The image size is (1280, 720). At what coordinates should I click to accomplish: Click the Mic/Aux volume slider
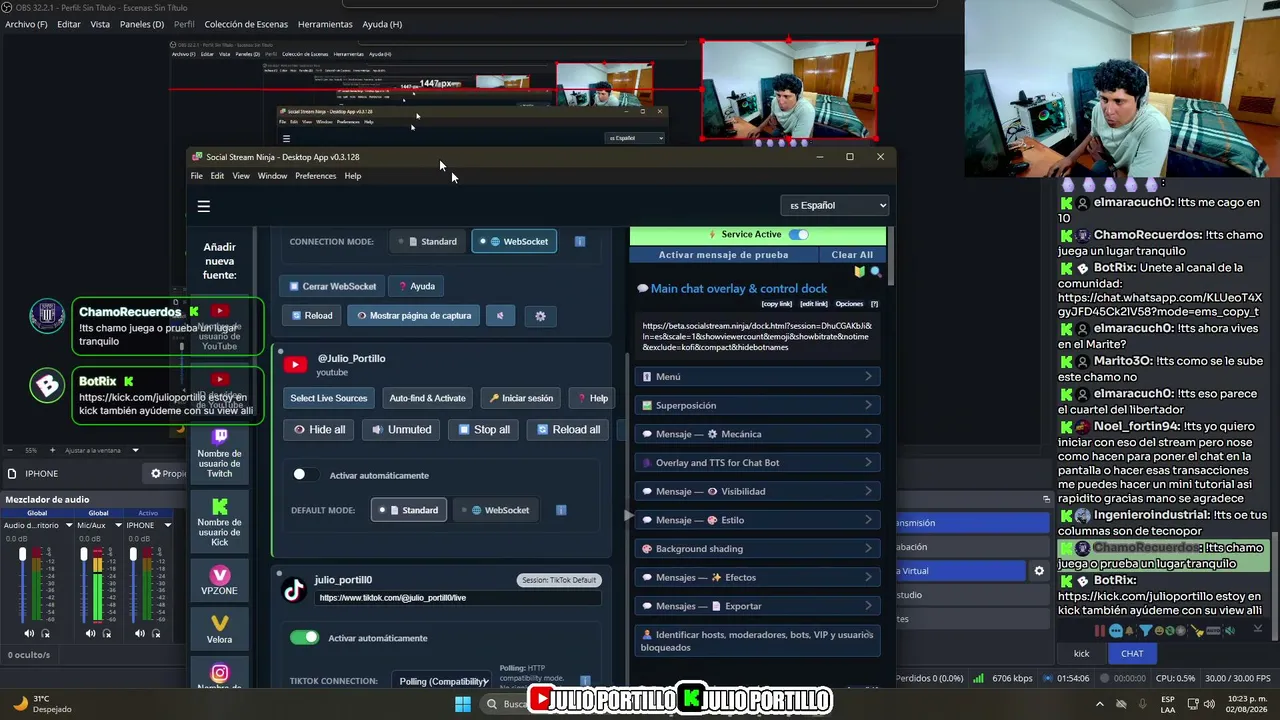(x=84, y=583)
